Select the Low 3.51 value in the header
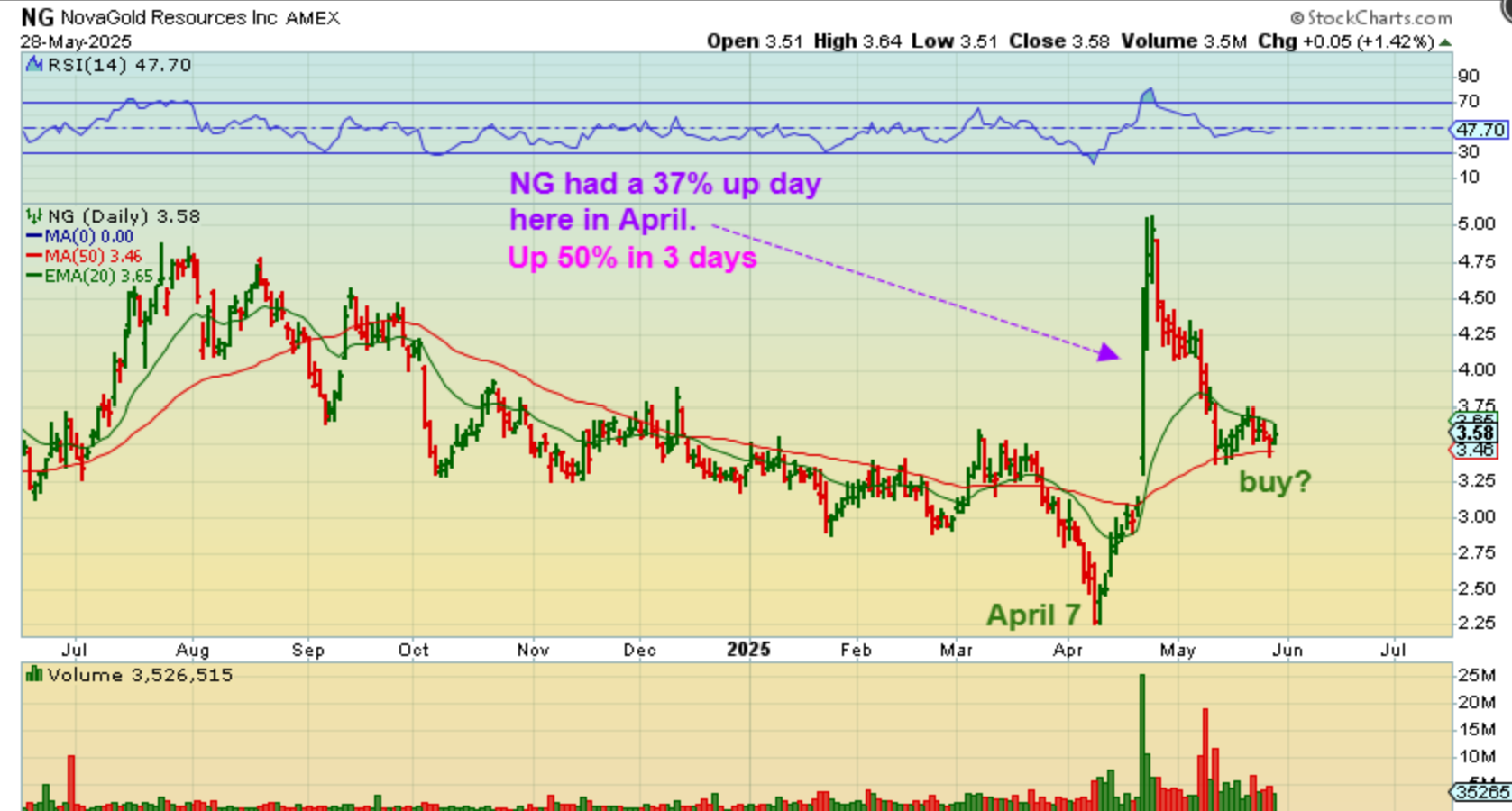The image size is (1512, 811). point(955,41)
